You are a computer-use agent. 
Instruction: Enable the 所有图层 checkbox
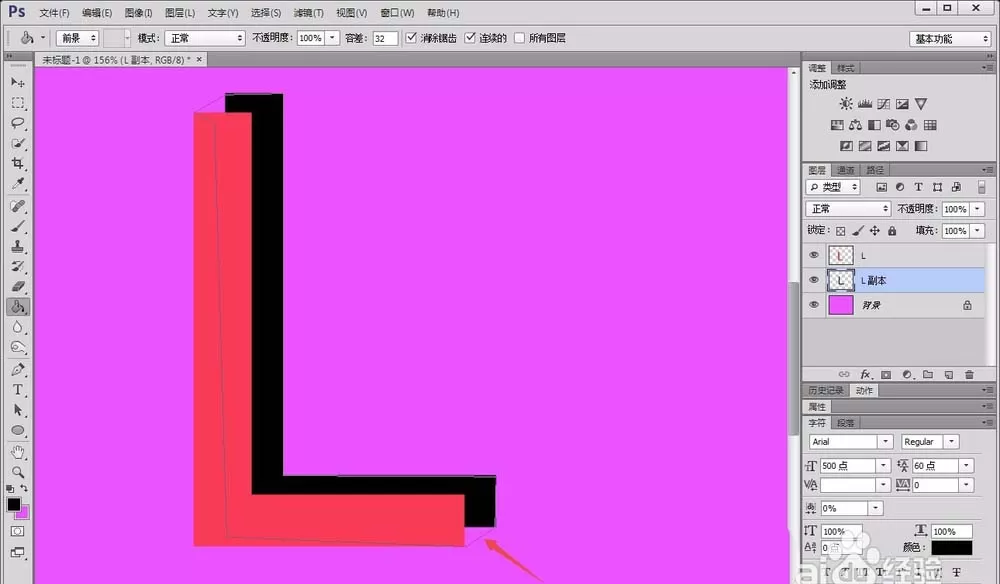(519, 38)
